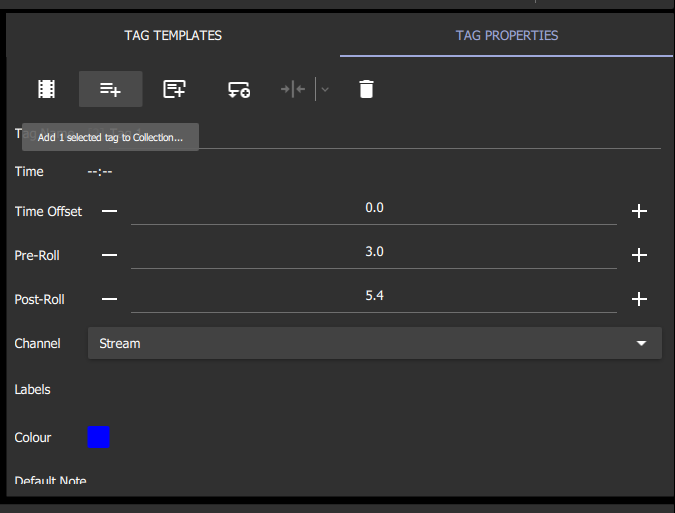Increase the Time Offset value

pos(640,211)
